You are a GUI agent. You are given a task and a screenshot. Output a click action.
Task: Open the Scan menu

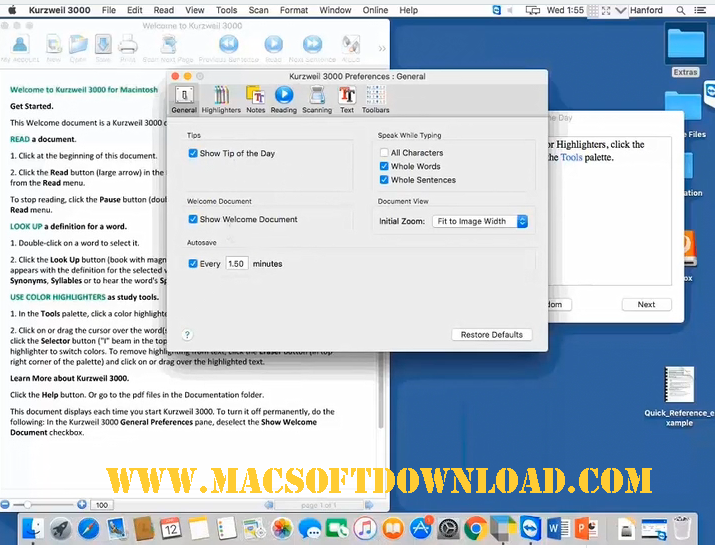259,10
